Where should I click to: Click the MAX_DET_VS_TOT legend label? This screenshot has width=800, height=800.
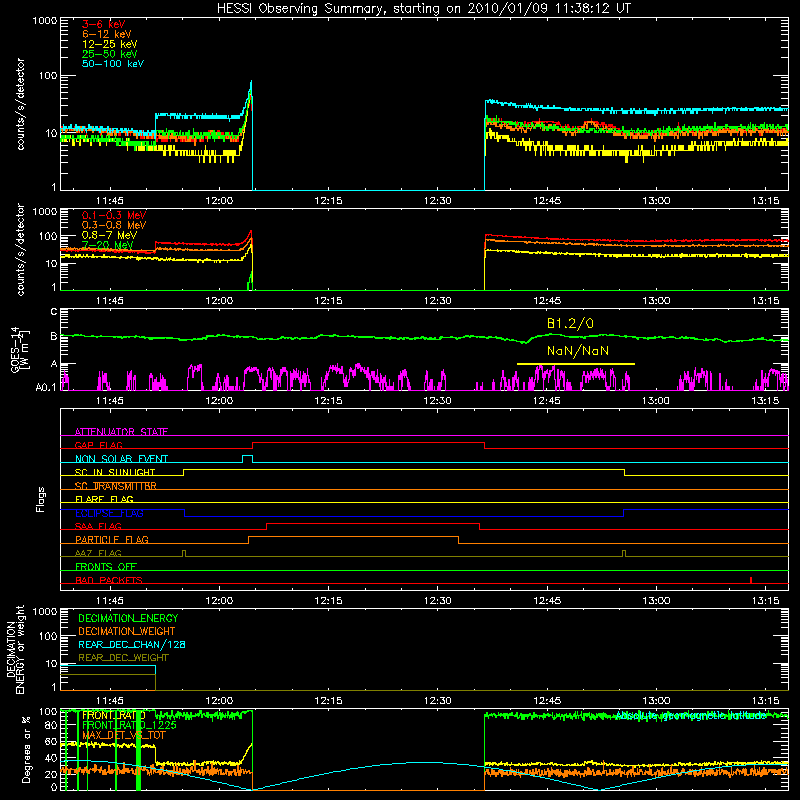click(123, 735)
